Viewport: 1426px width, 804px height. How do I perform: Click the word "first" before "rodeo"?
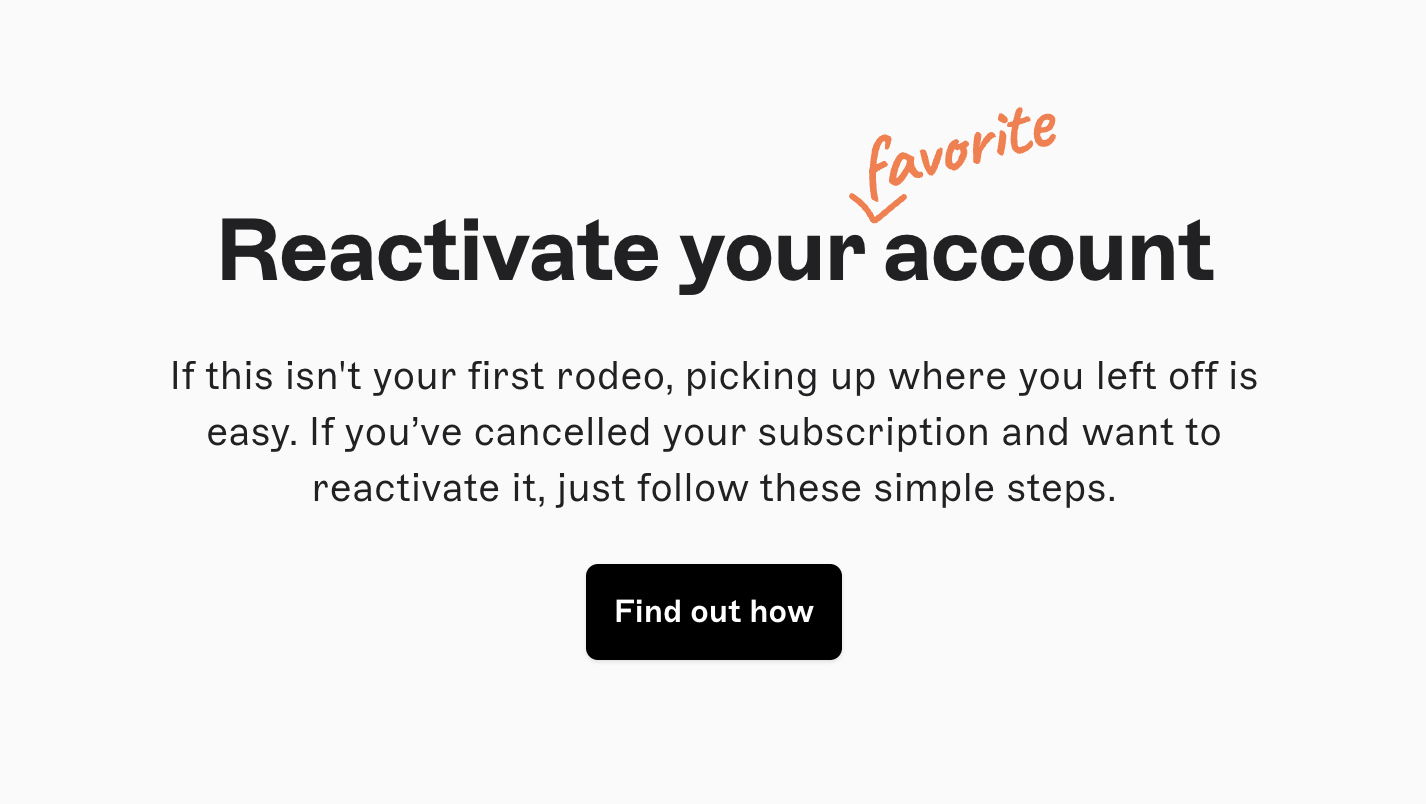tap(493, 377)
